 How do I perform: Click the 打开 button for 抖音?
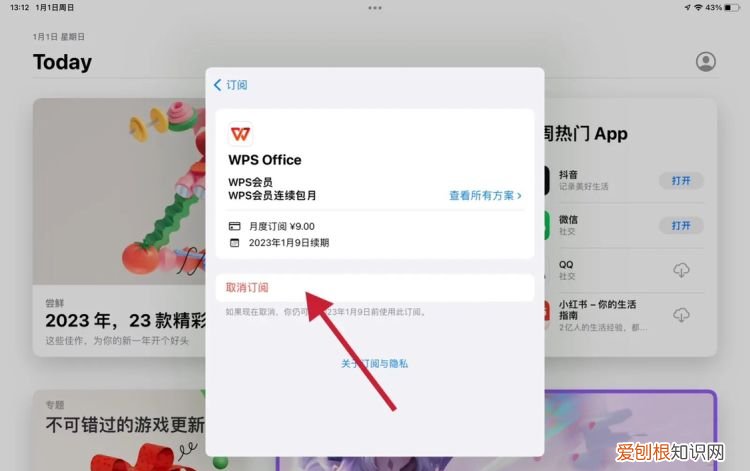[681, 181]
